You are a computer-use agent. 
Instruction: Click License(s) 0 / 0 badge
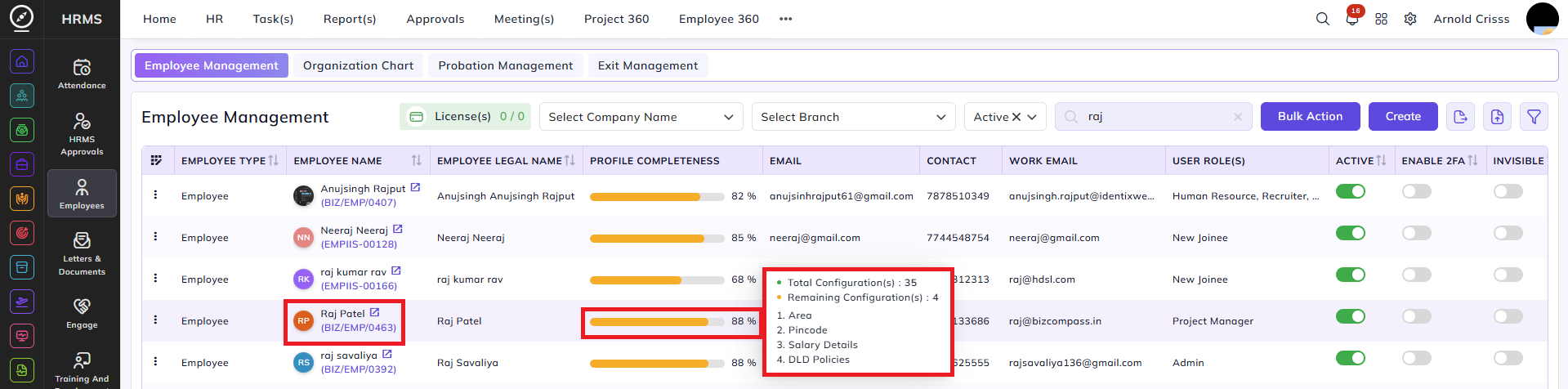(x=466, y=117)
